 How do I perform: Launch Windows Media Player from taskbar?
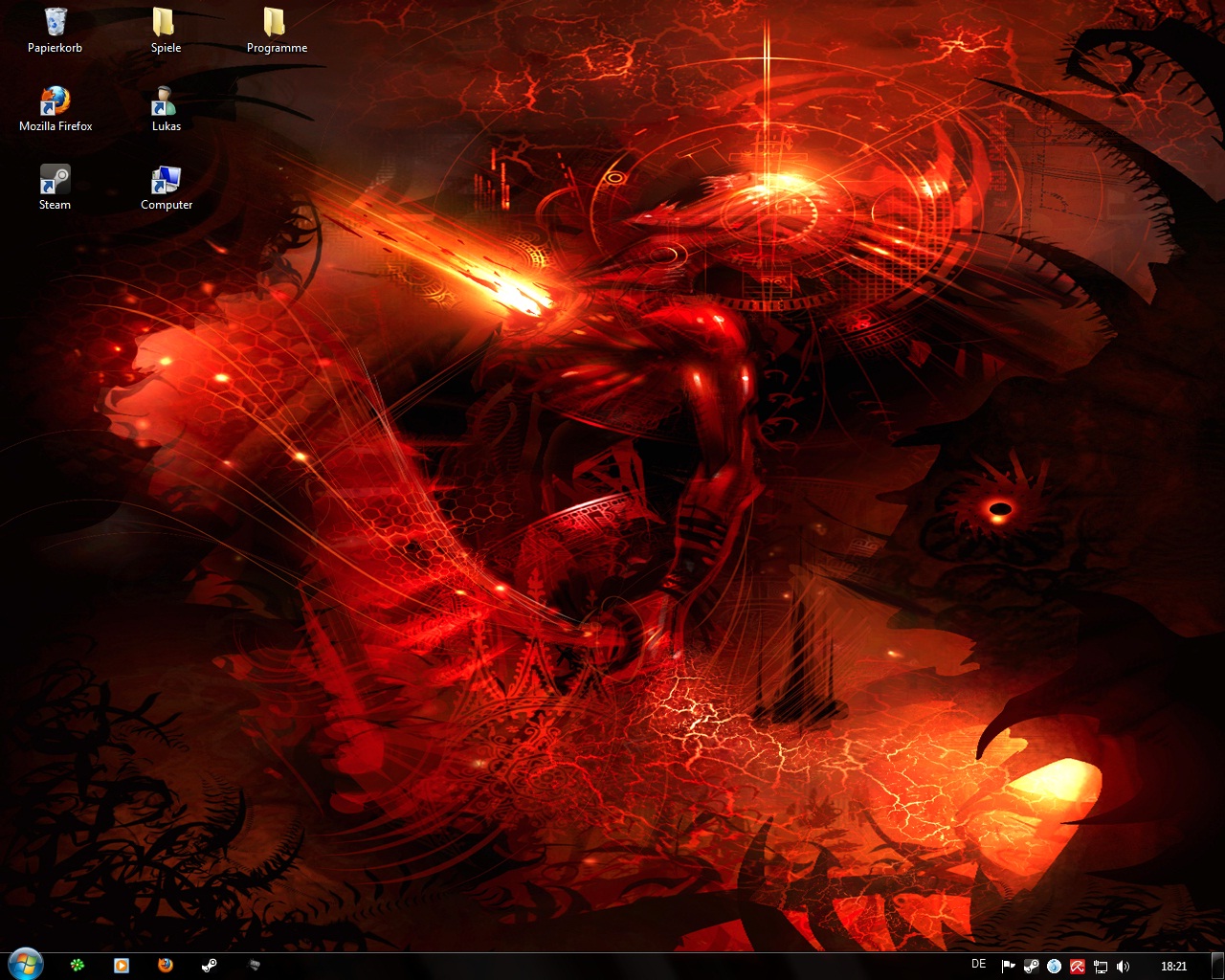122,966
